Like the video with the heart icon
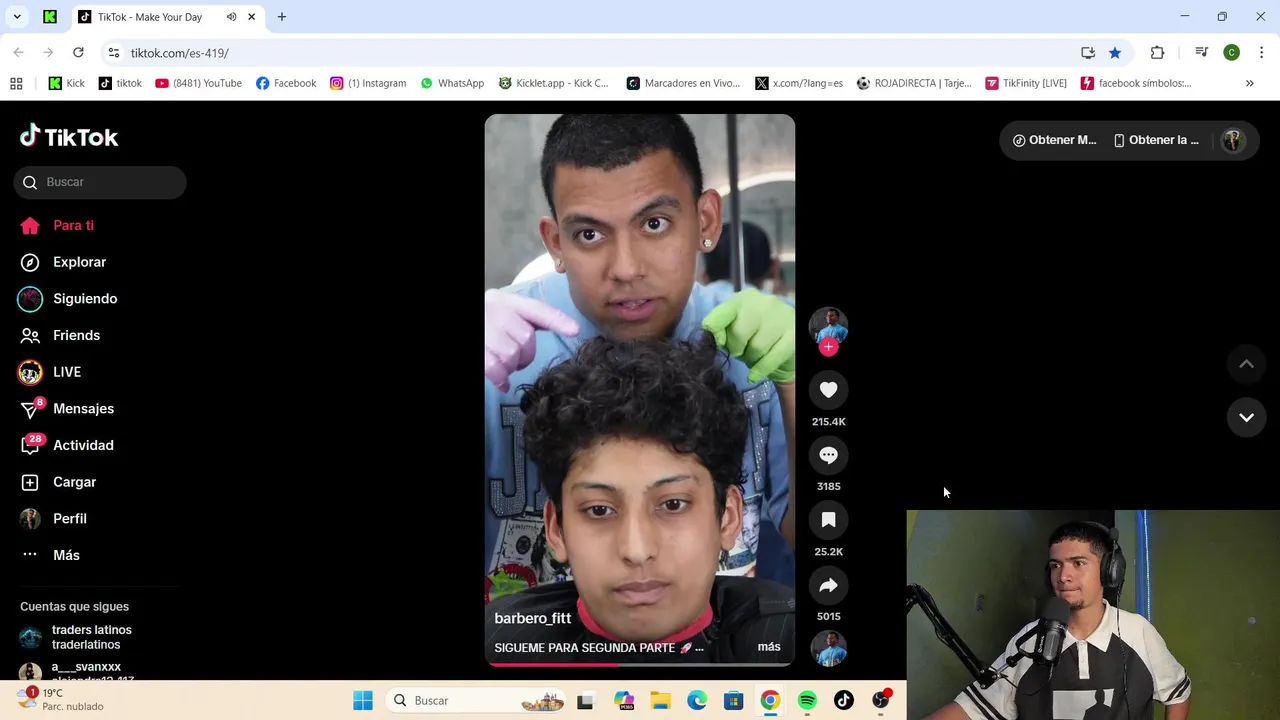The width and height of the screenshot is (1280, 720). point(828,390)
